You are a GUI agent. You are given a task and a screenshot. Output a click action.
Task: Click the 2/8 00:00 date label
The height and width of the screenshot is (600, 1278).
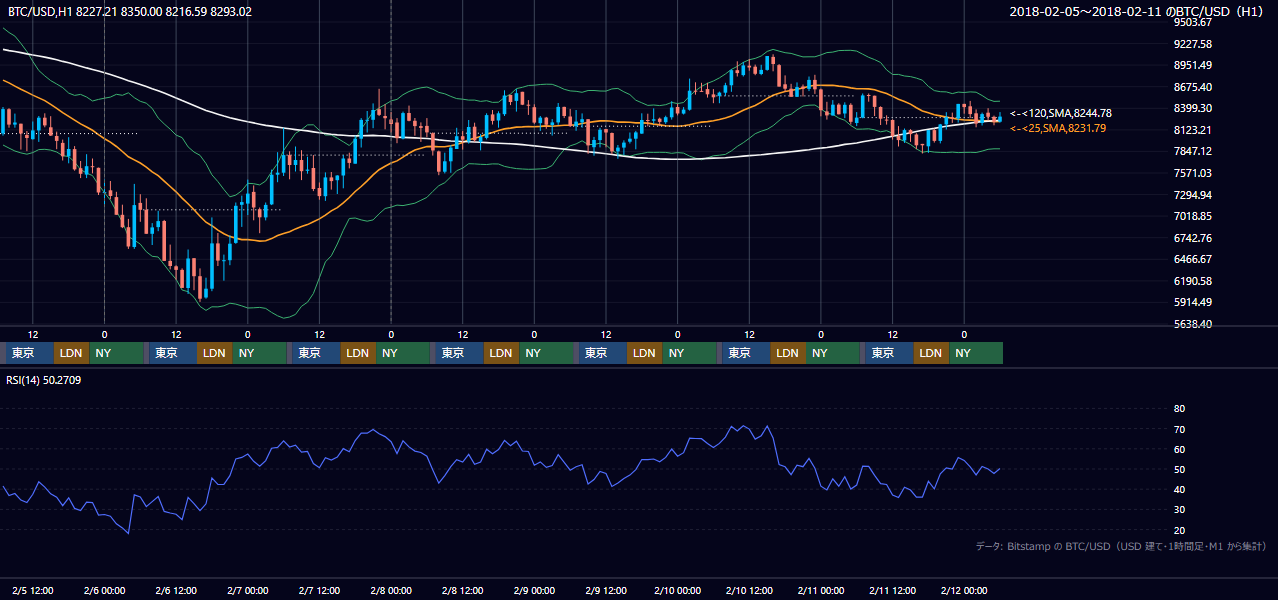pos(391,590)
